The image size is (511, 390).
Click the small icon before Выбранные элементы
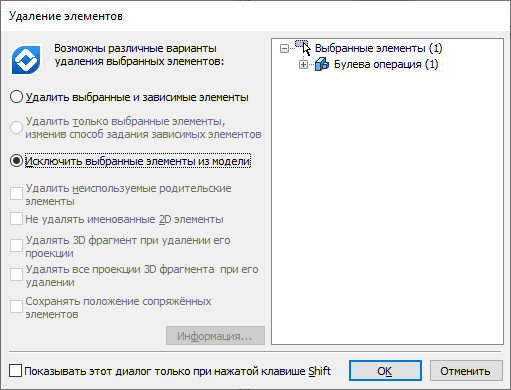pyautogui.click(x=301, y=44)
